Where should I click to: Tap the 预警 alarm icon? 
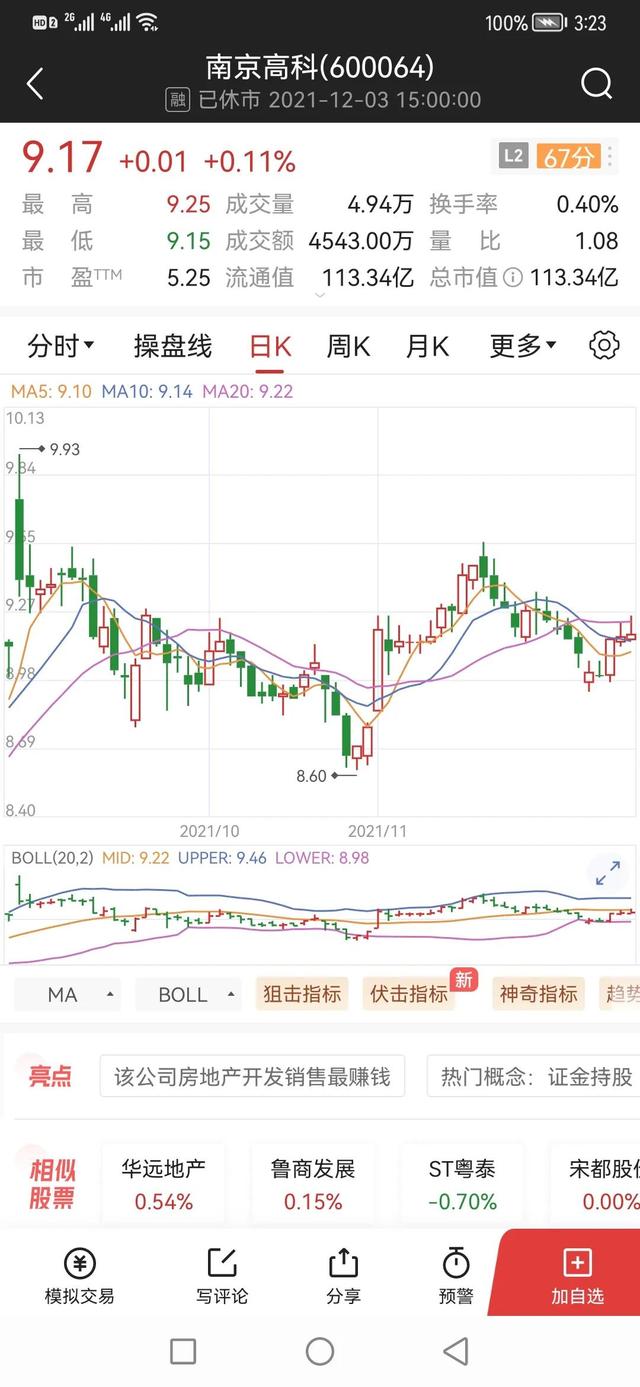[456, 1263]
